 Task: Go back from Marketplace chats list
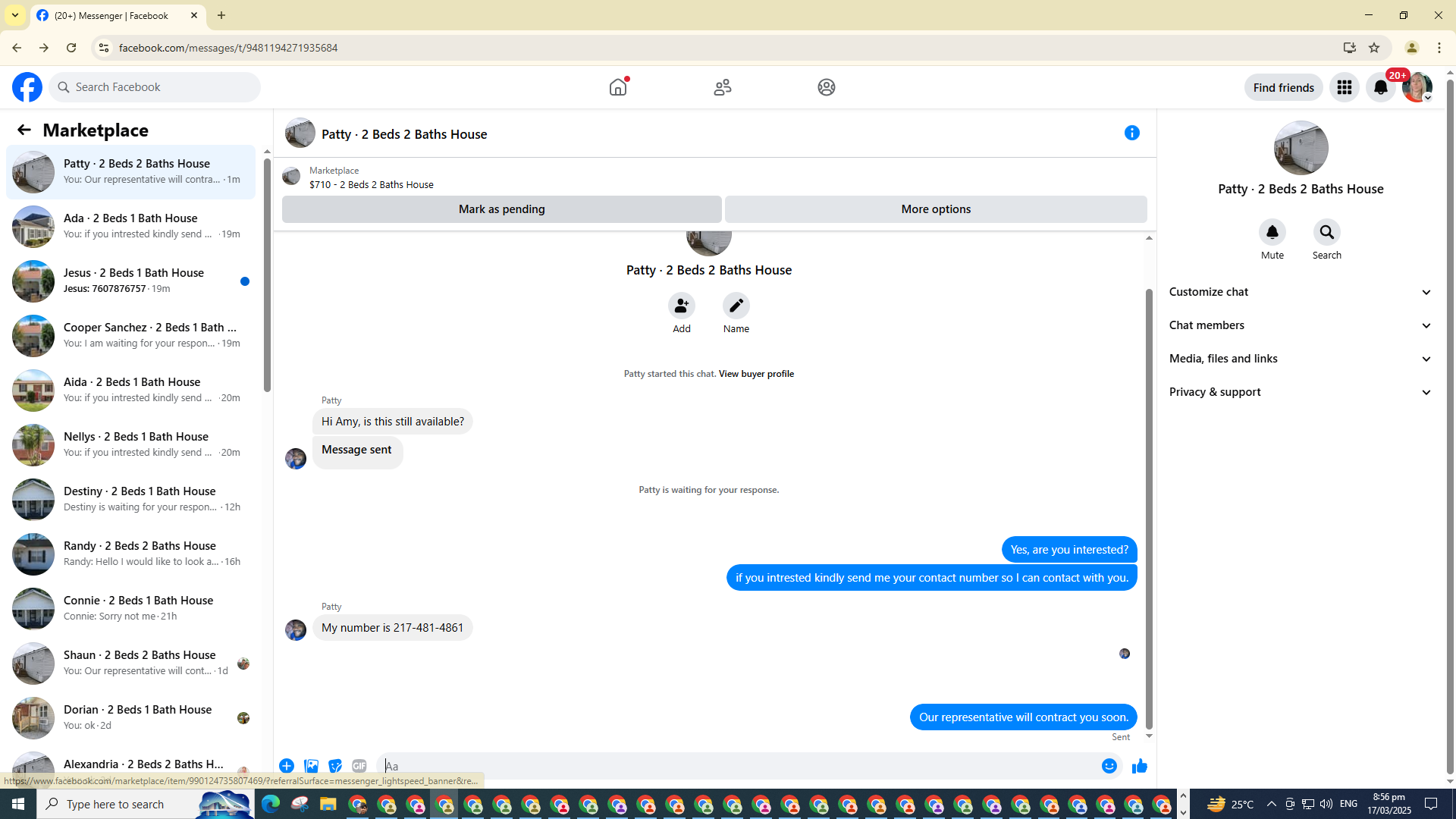click(x=24, y=130)
